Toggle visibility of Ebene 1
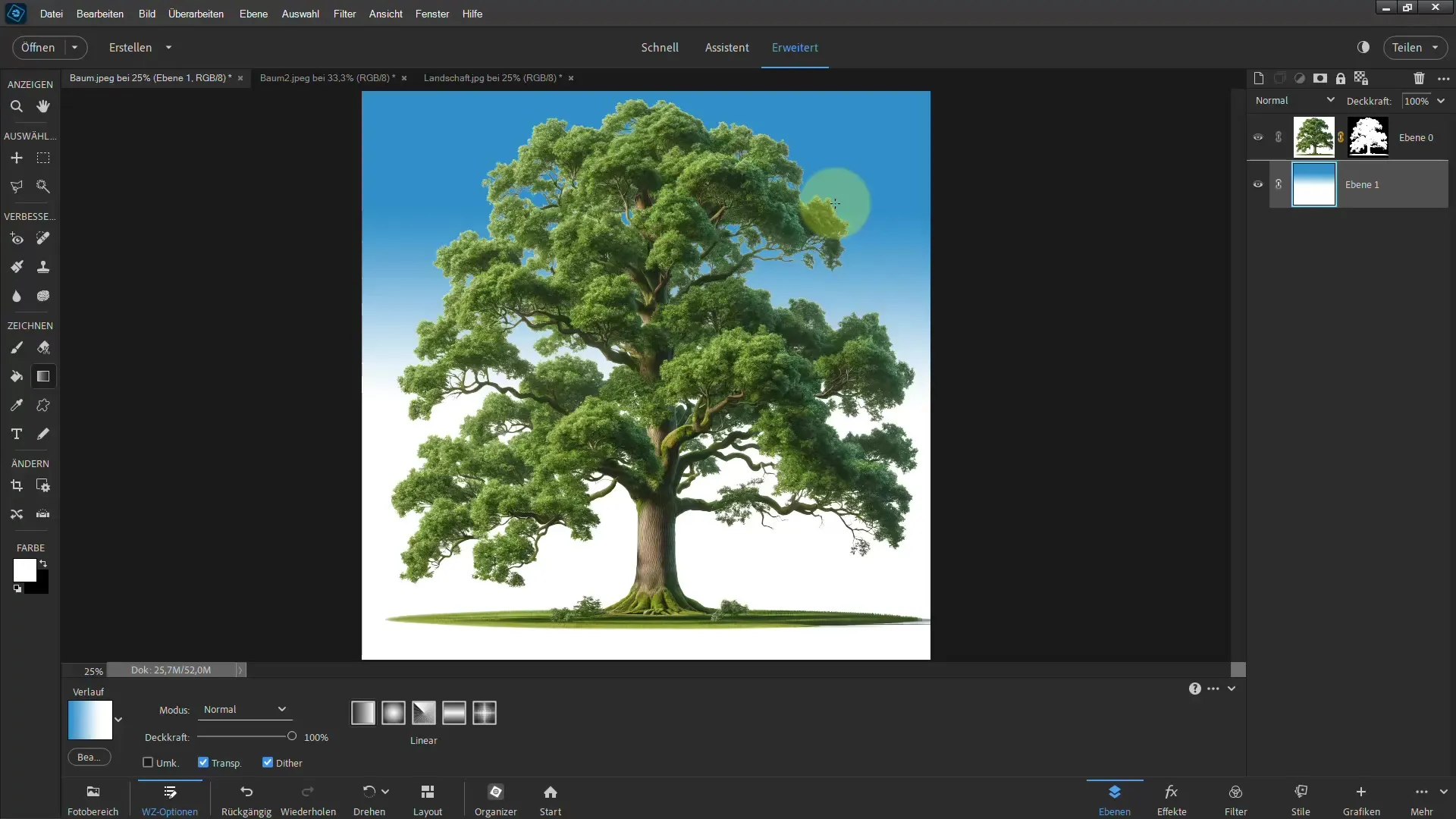This screenshot has width=1456, height=819. (x=1257, y=184)
